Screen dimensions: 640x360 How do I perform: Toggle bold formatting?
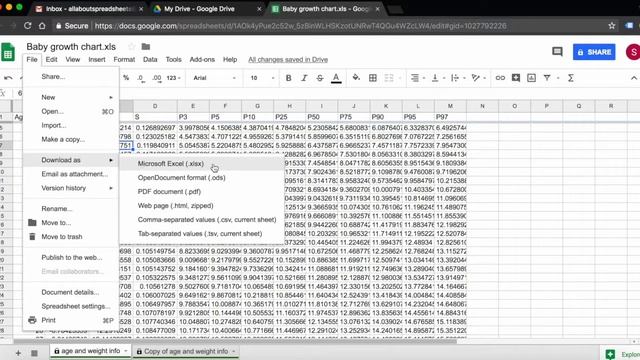(x=289, y=78)
